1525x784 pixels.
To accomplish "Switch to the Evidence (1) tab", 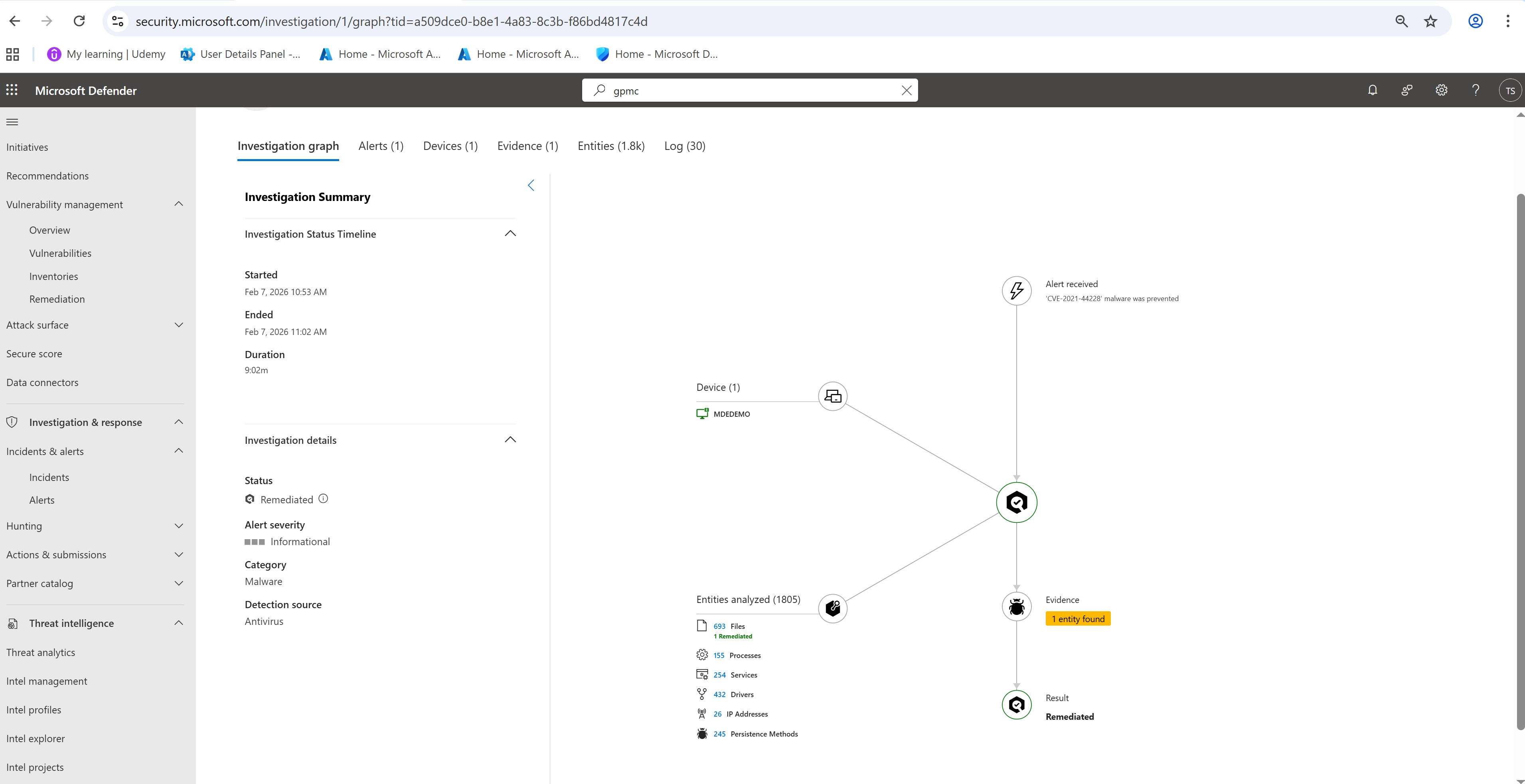I will tap(527, 146).
